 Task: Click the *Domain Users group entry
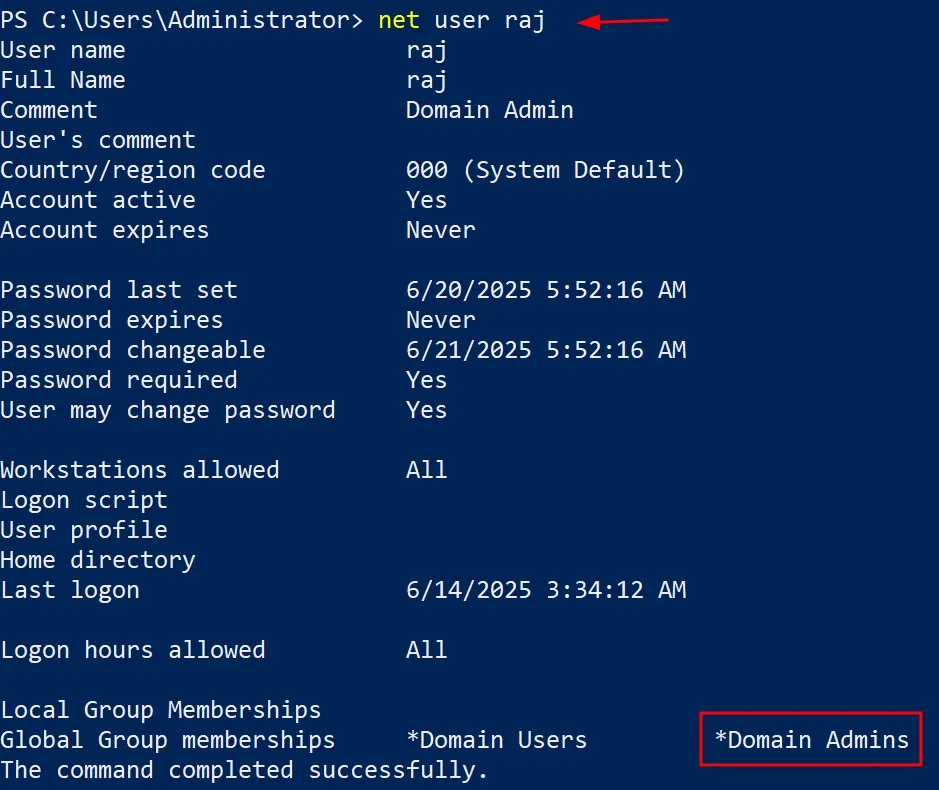(x=496, y=740)
